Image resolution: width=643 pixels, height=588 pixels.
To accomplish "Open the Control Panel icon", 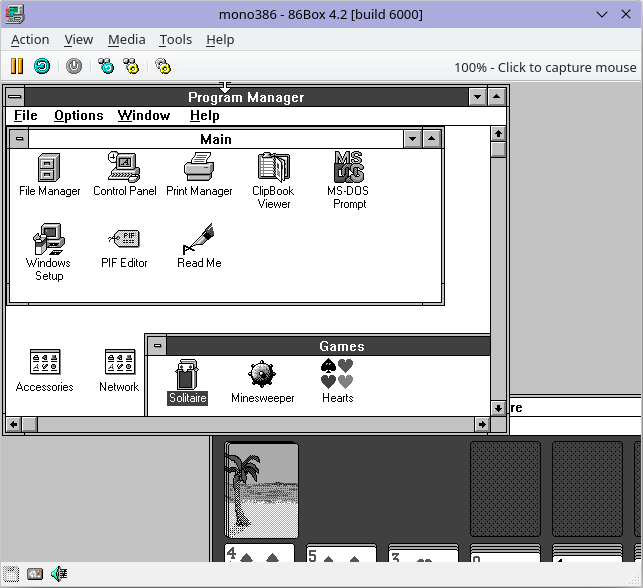I will [x=125, y=174].
